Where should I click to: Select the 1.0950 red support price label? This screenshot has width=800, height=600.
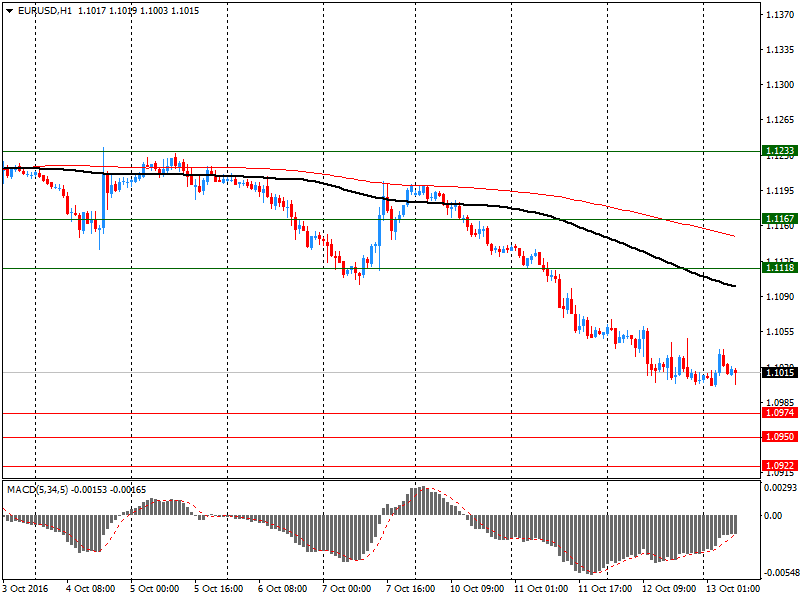780,437
